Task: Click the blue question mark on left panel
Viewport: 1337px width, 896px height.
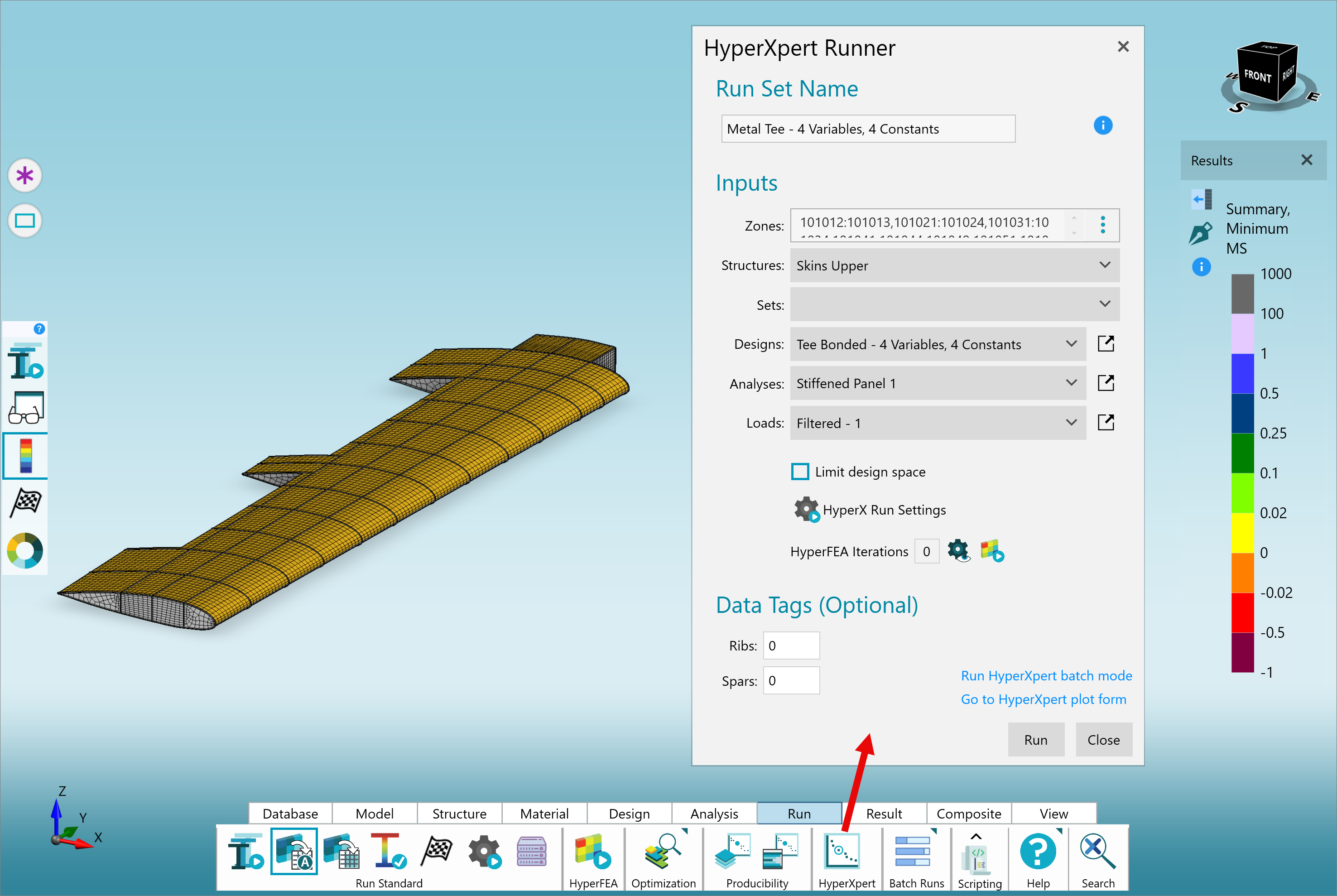Action: (x=39, y=328)
